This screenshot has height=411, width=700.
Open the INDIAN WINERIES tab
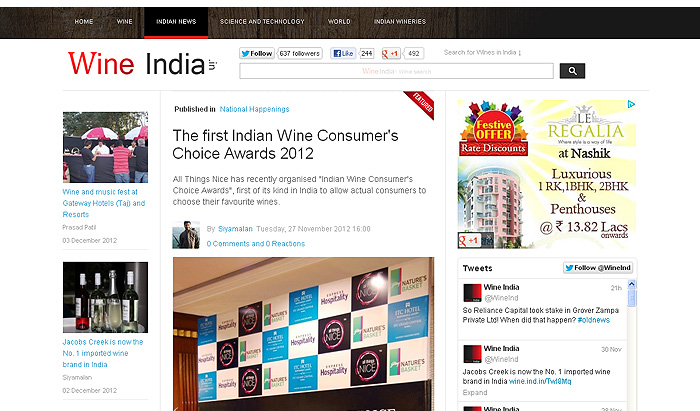(400, 21)
